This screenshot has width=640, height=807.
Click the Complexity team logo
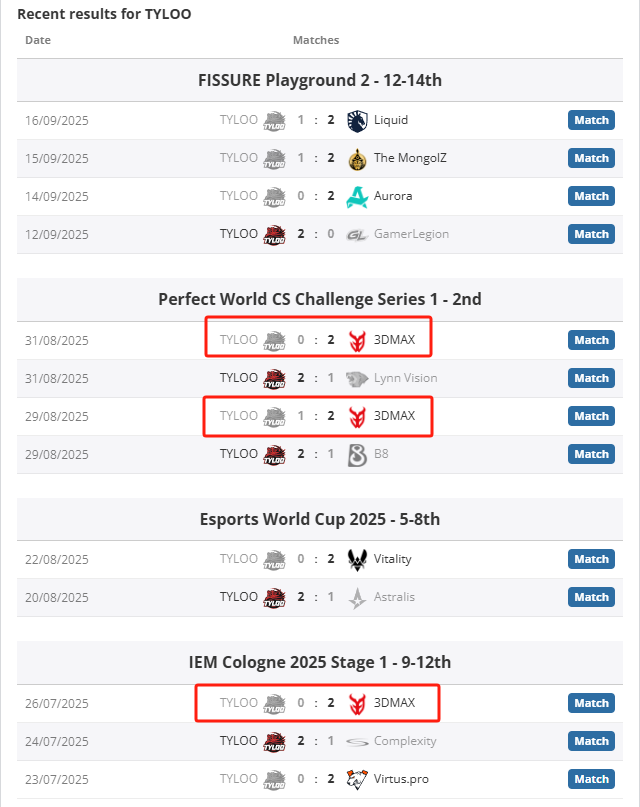[357, 741]
